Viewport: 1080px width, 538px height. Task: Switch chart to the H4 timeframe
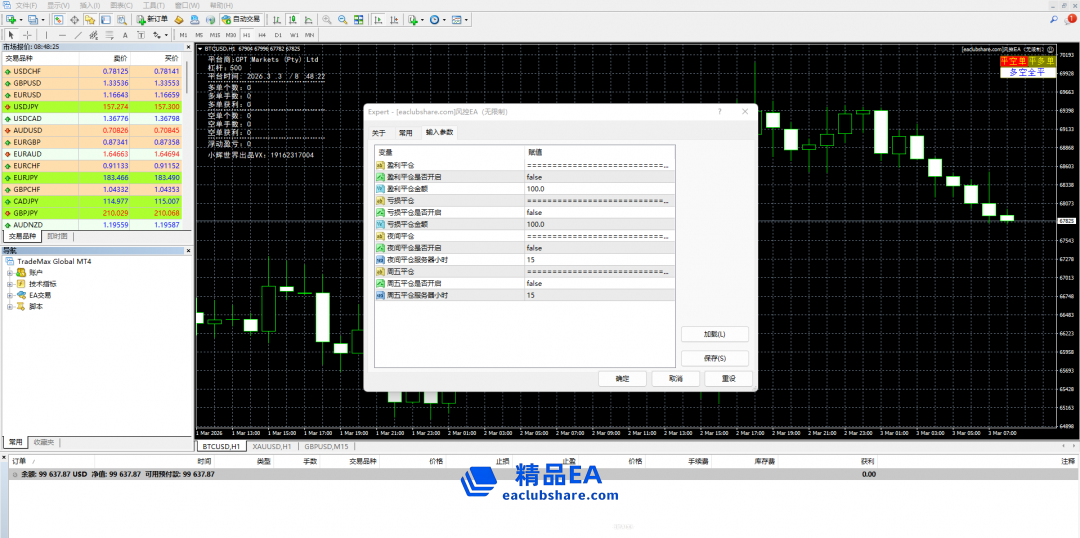point(262,35)
